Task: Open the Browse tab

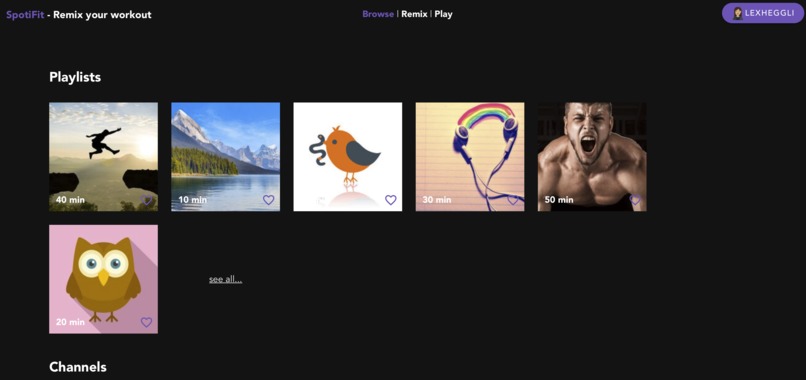Action: tap(378, 14)
